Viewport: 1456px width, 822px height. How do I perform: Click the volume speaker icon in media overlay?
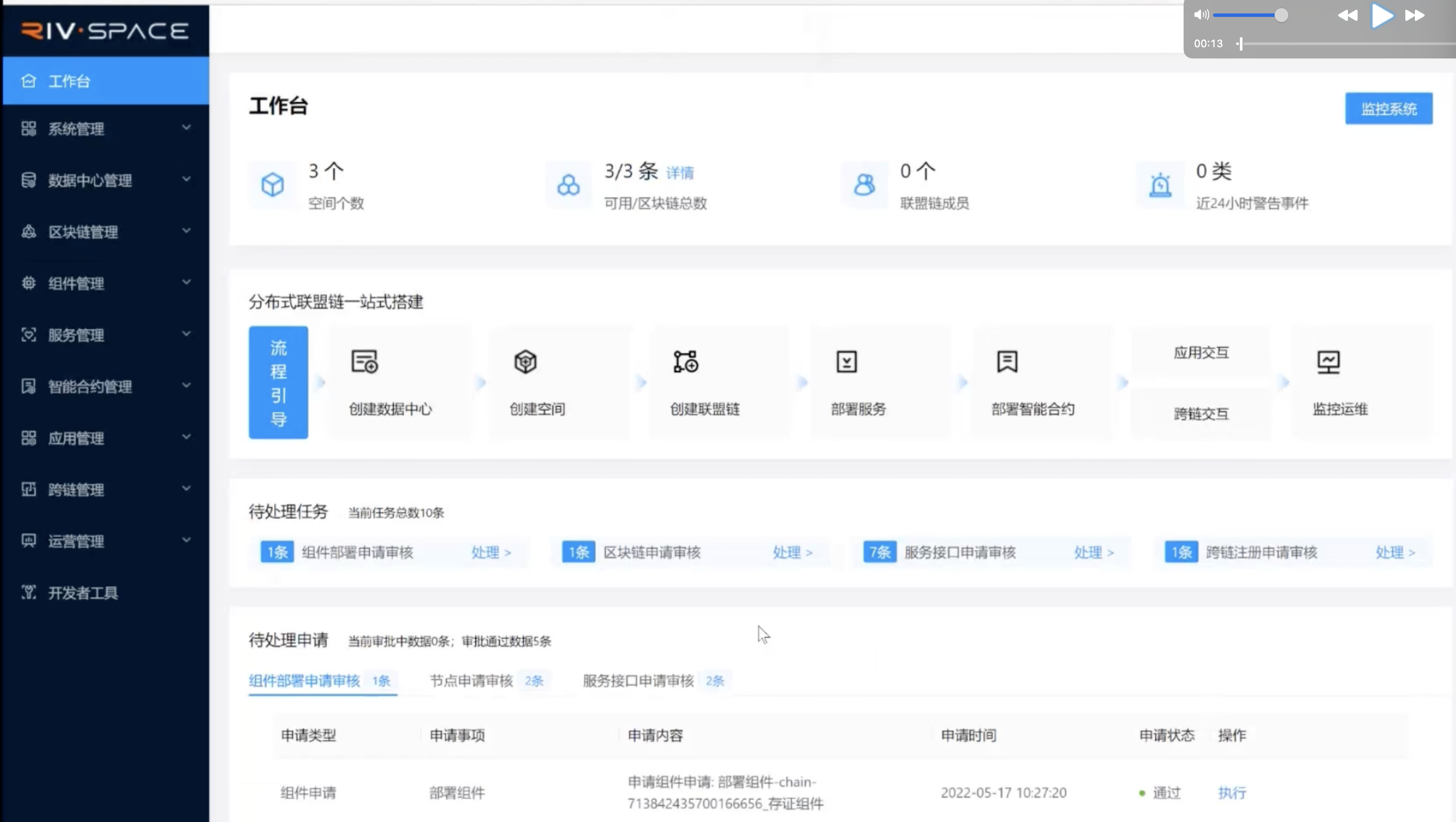click(1201, 15)
